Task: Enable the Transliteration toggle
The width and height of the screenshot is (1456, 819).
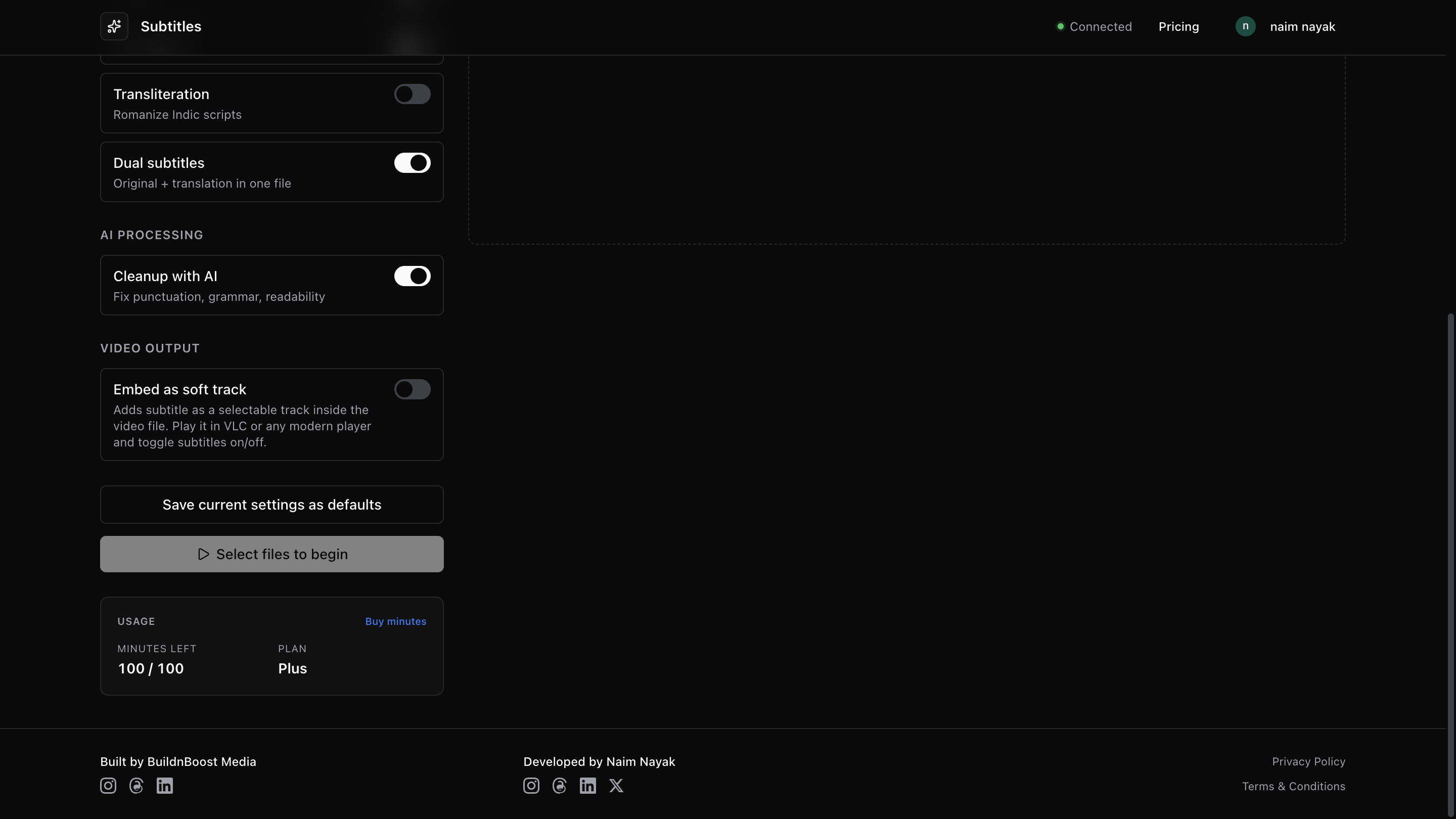Action: (412, 95)
